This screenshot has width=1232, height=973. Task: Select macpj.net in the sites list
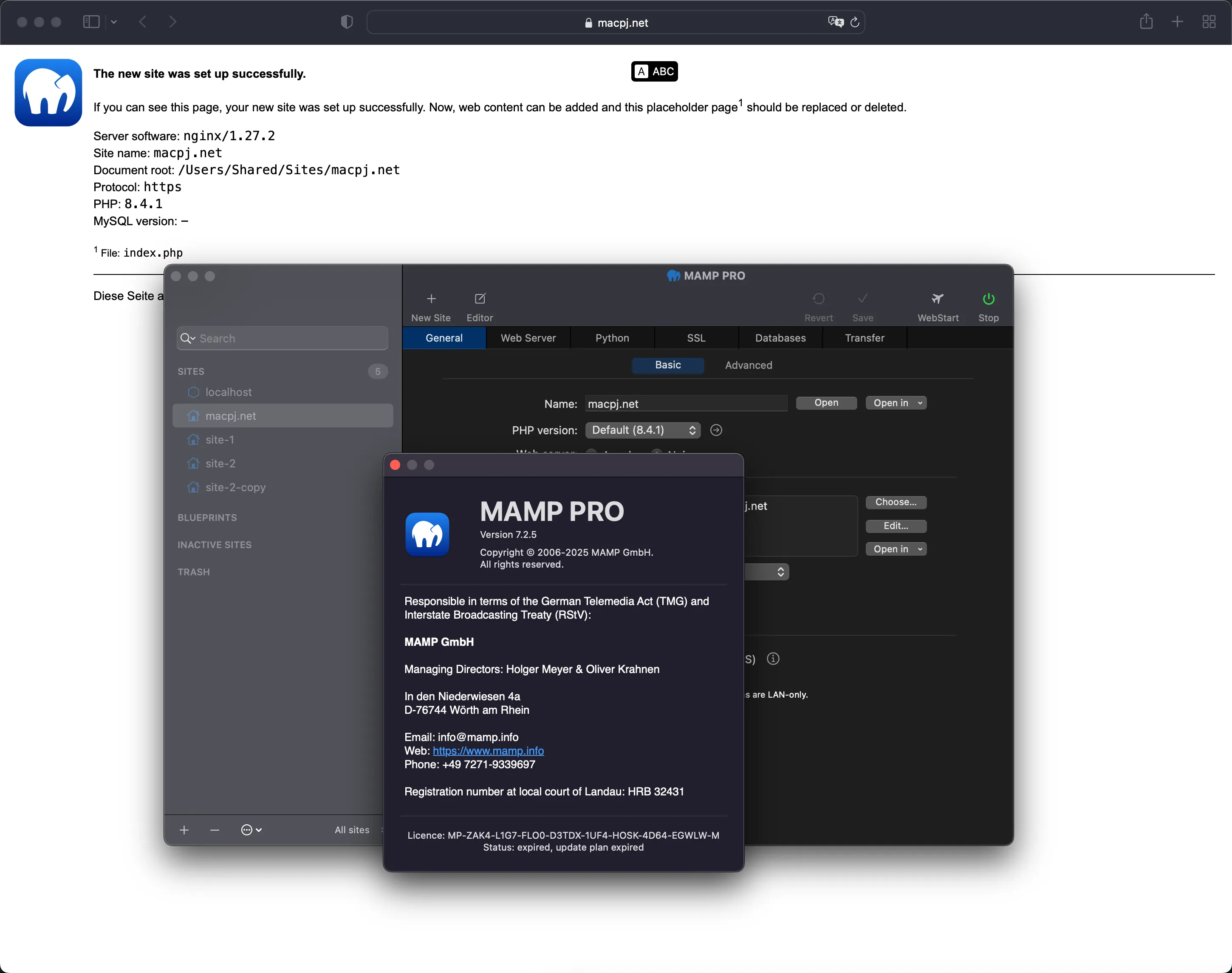point(283,416)
